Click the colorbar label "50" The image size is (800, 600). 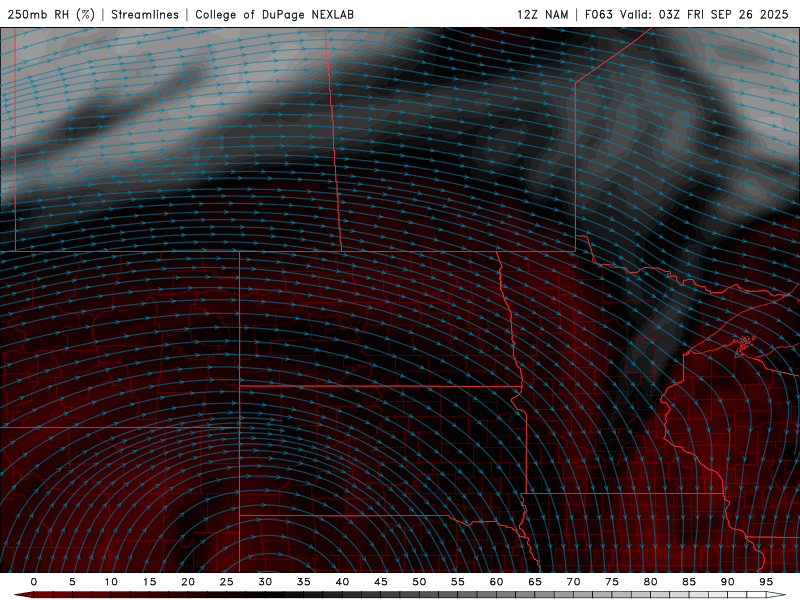[x=419, y=582]
